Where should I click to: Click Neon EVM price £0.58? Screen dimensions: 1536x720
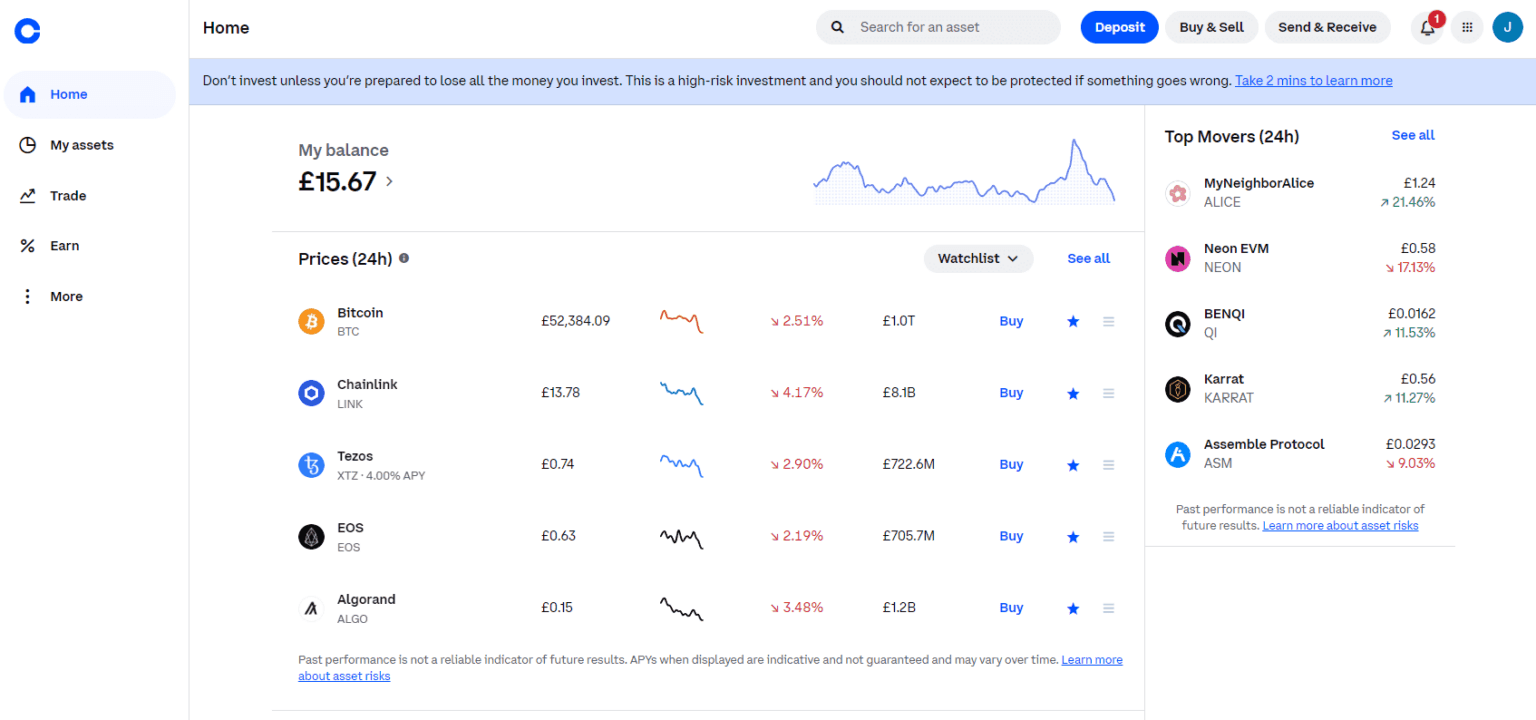pos(1419,248)
